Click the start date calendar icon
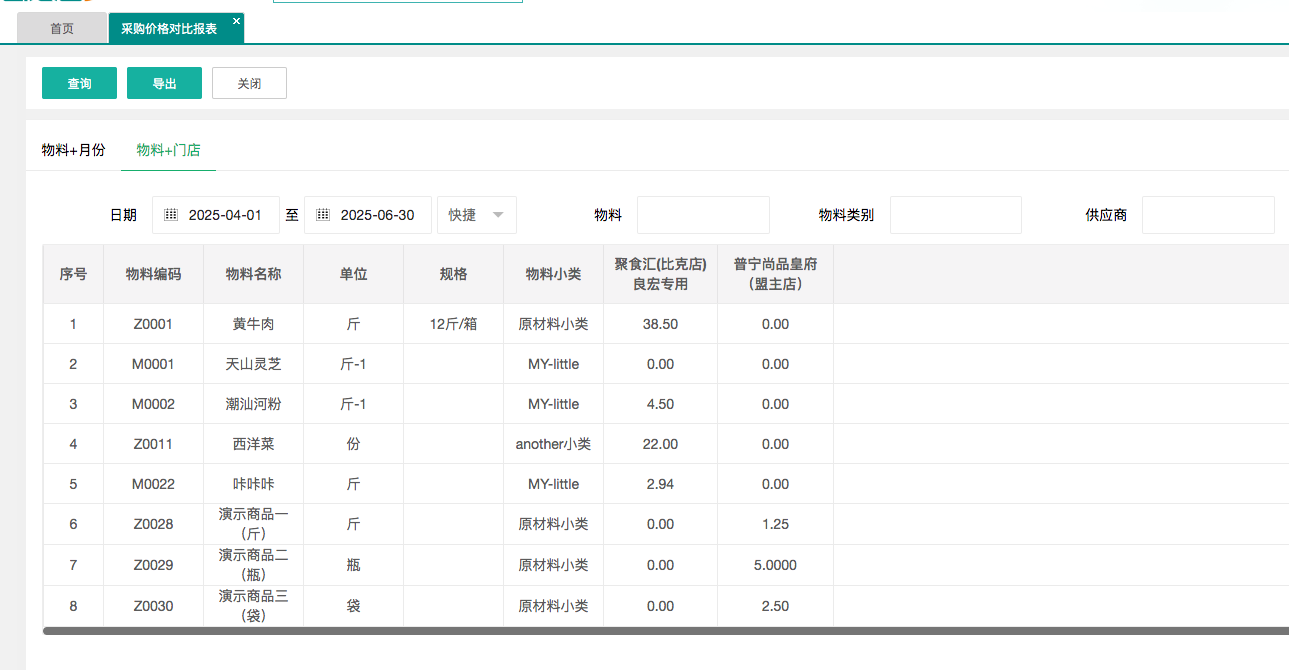Image resolution: width=1289 pixels, height=670 pixels. (x=171, y=215)
